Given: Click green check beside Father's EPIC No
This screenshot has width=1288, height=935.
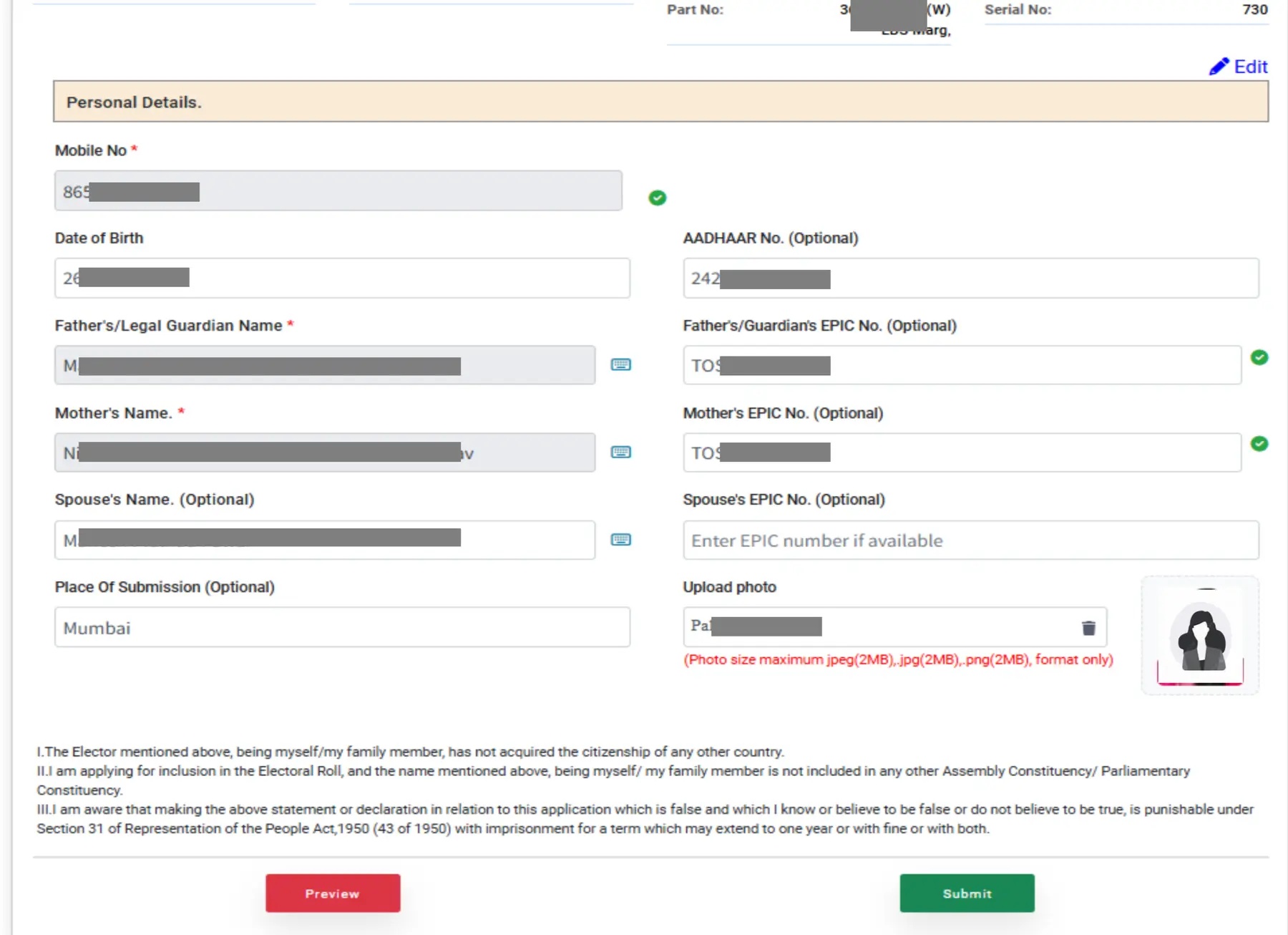Looking at the screenshot, I should (1259, 357).
